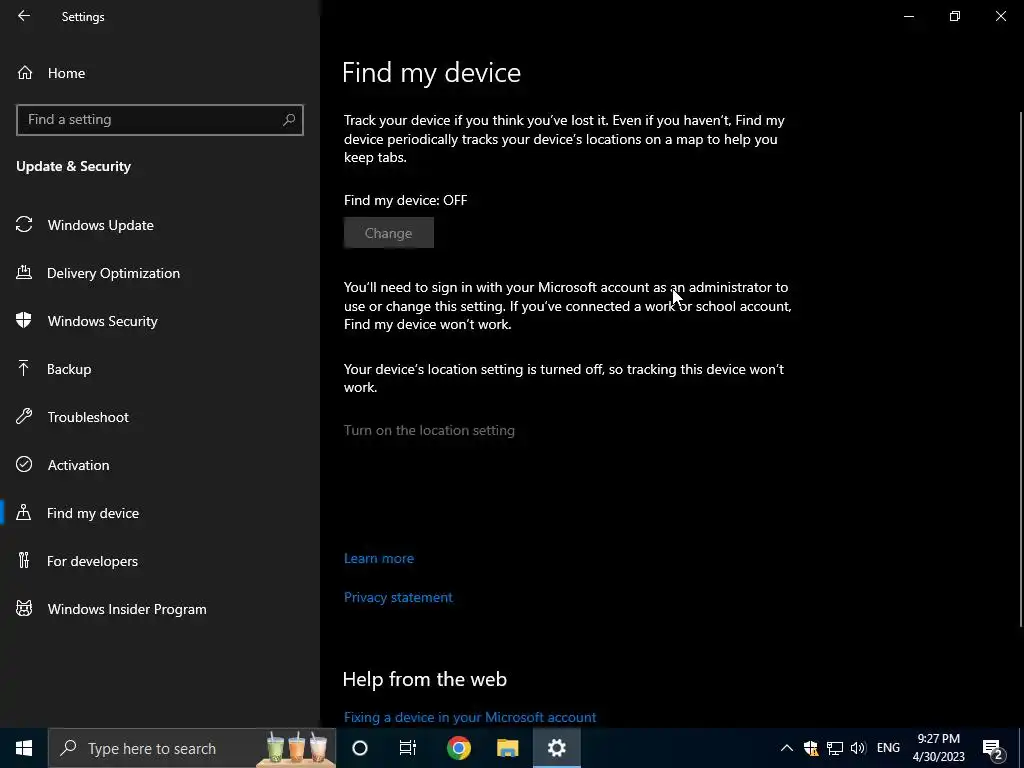Click the For developers tools icon
This screenshot has width=1024, height=768.
click(x=24, y=560)
